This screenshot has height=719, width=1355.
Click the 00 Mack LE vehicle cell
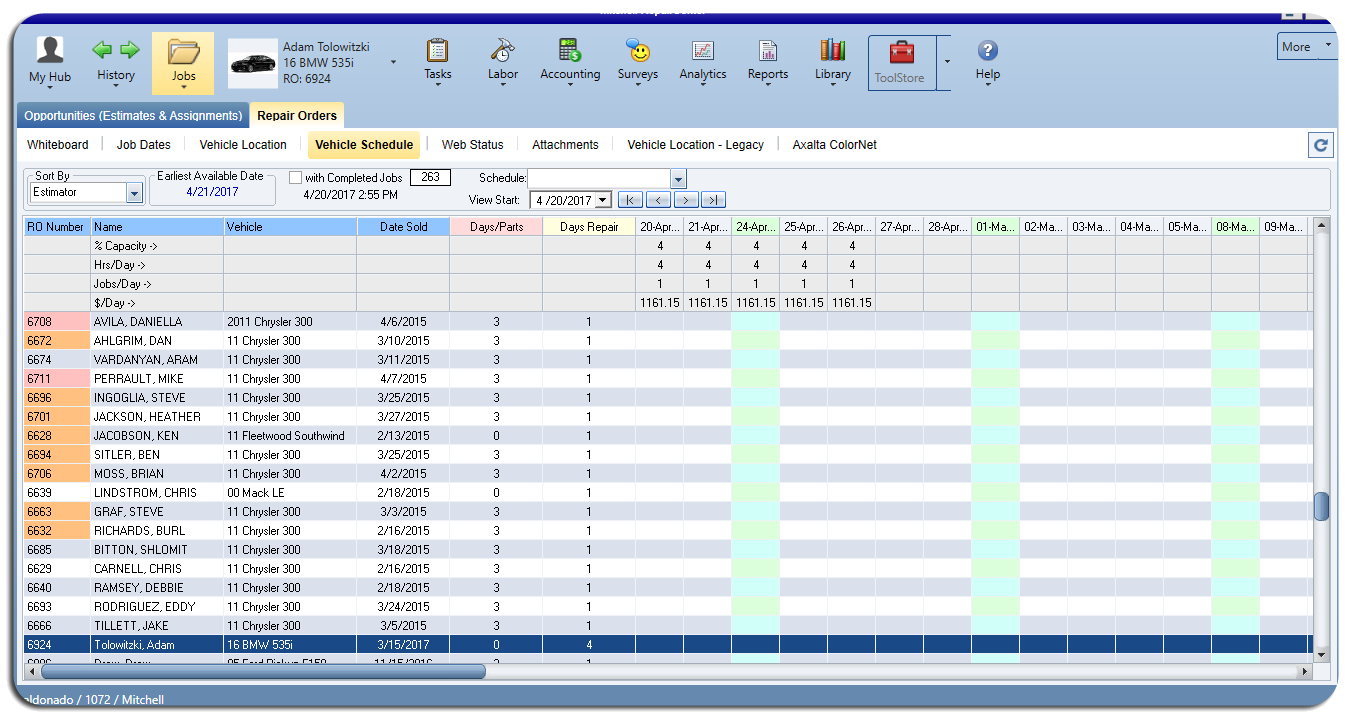290,493
